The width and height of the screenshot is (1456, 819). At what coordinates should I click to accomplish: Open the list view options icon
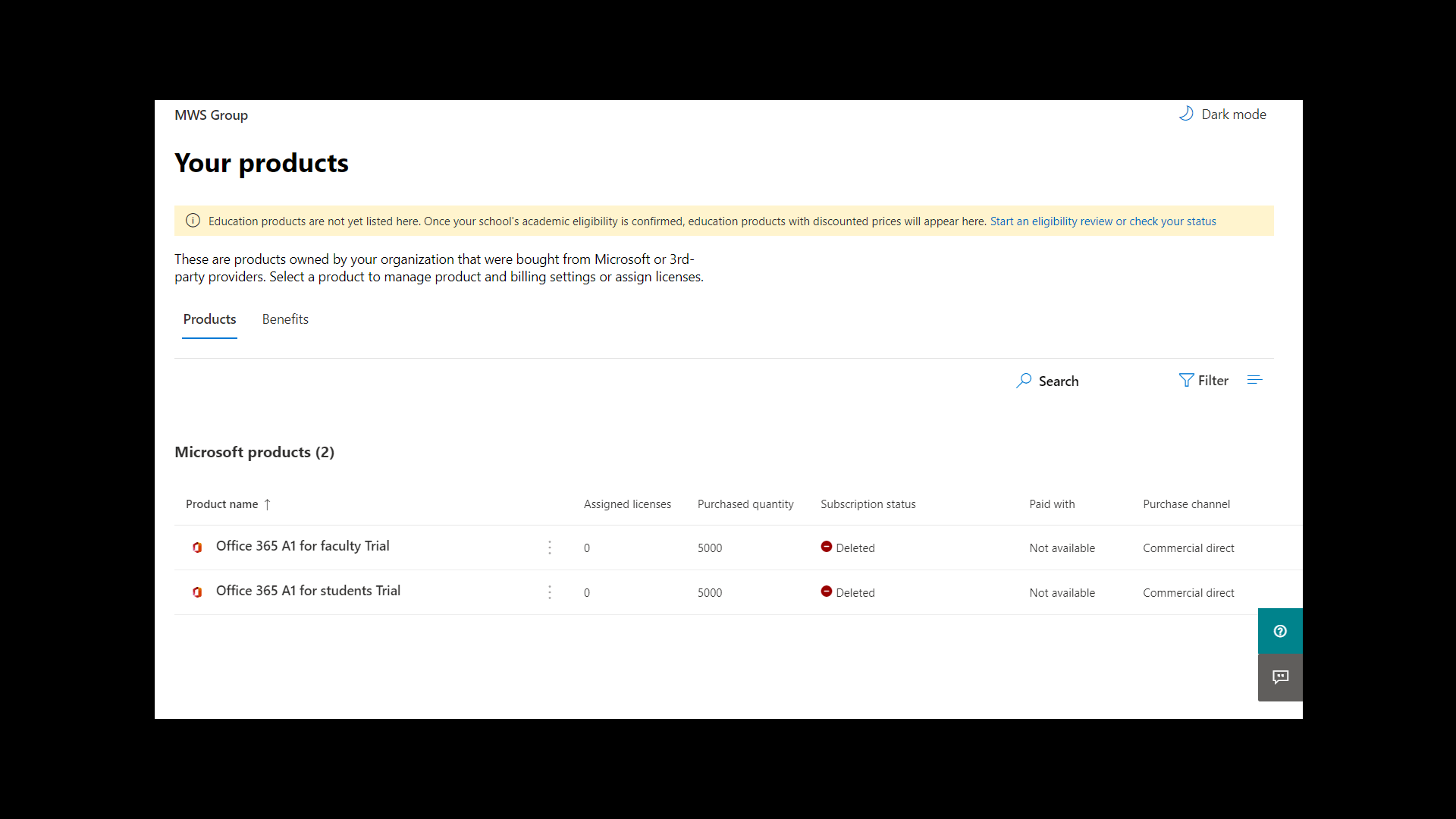[x=1254, y=380]
